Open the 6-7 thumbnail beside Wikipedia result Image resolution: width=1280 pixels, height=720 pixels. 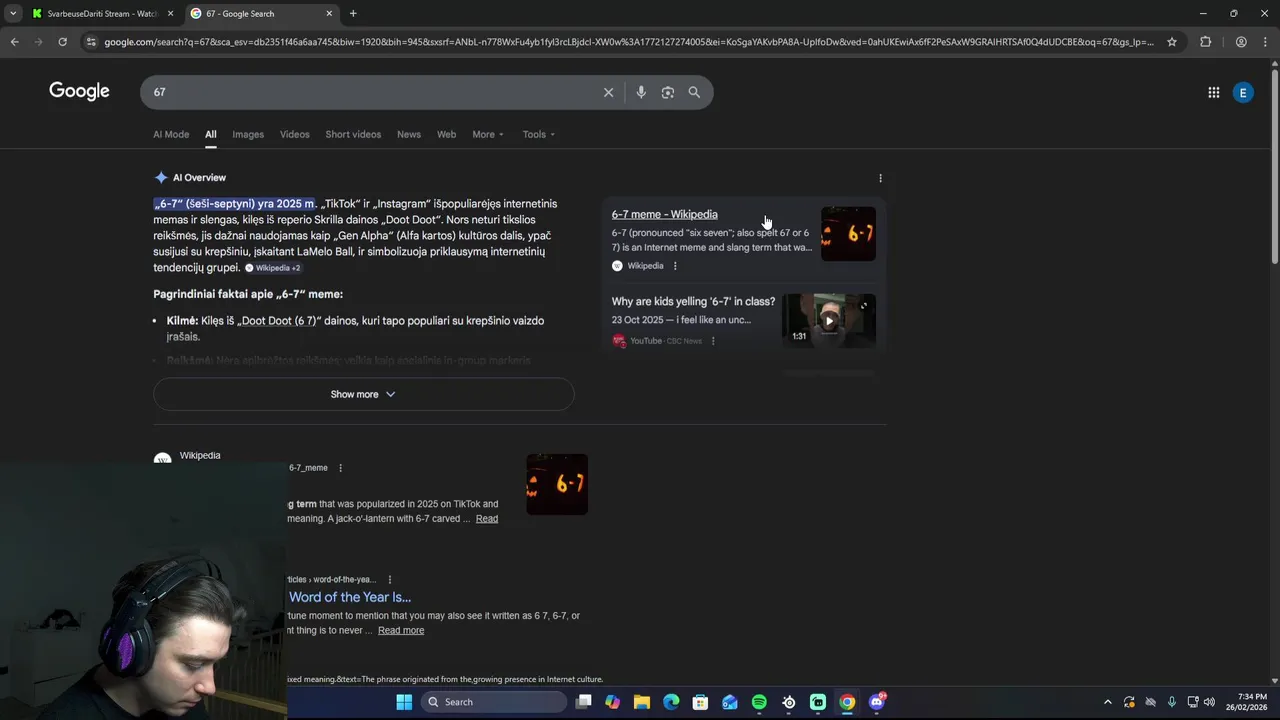557,485
